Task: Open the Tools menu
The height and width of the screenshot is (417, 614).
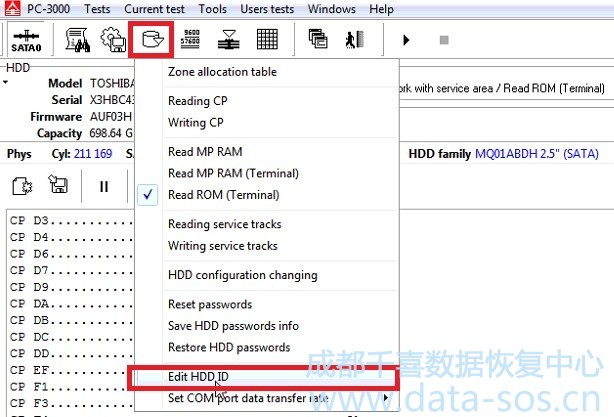Action: pyautogui.click(x=212, y=9)
